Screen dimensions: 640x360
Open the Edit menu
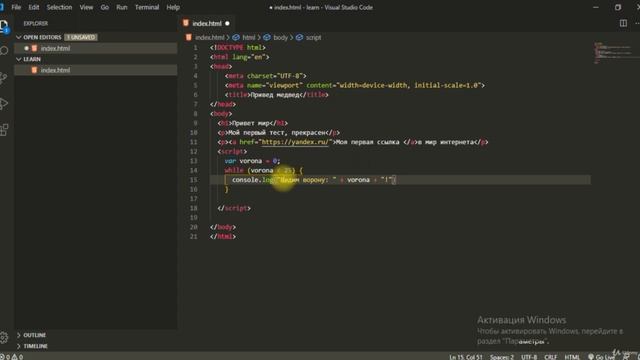[34, 7]
